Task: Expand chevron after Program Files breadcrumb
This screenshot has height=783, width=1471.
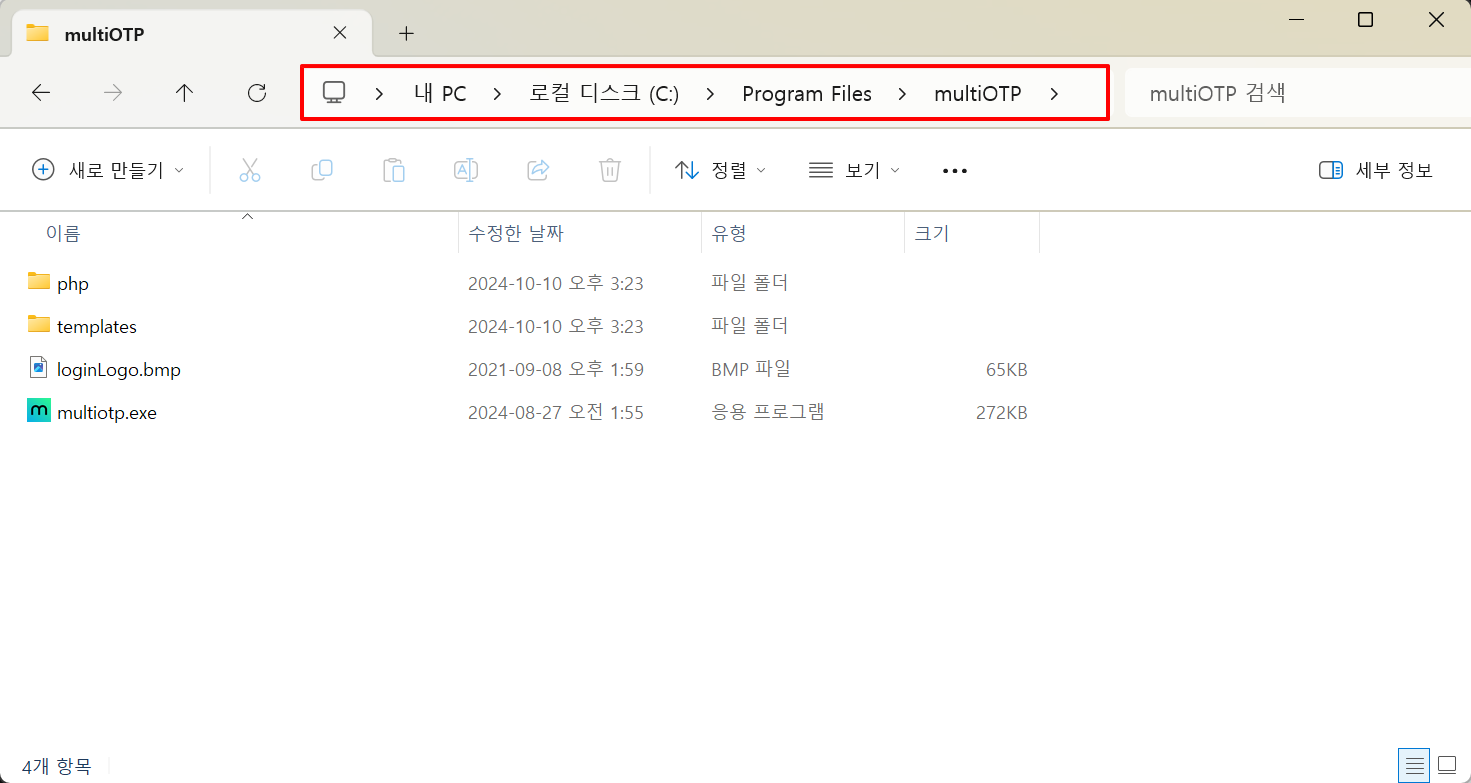Action: 902,94
